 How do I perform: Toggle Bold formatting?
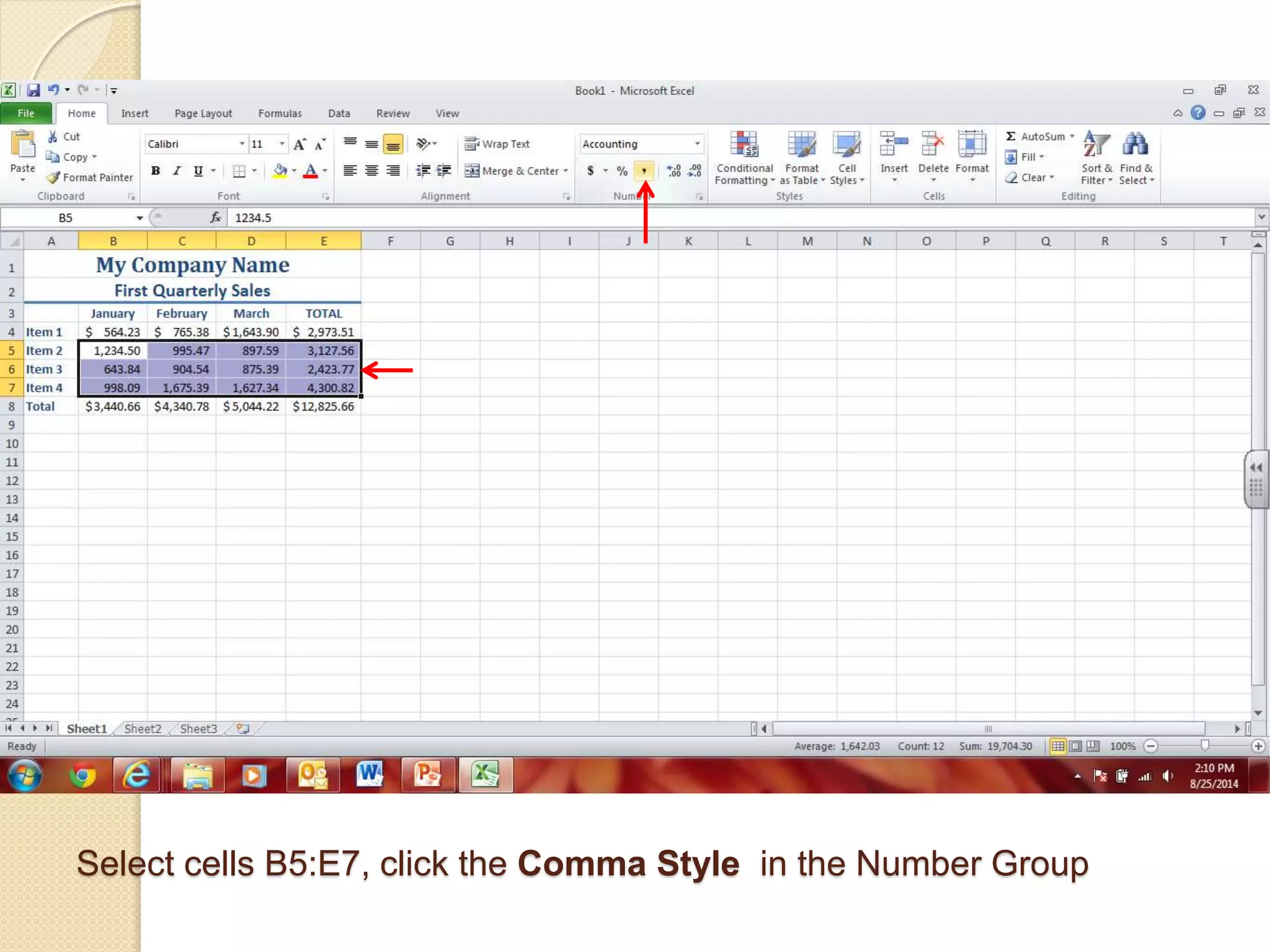(x=156, y=171)
